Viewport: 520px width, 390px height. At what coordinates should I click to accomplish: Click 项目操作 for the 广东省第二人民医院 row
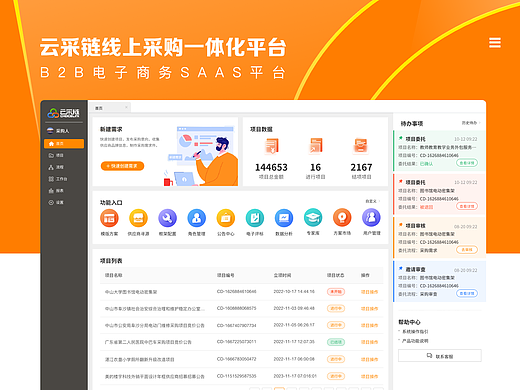(369, 342)
